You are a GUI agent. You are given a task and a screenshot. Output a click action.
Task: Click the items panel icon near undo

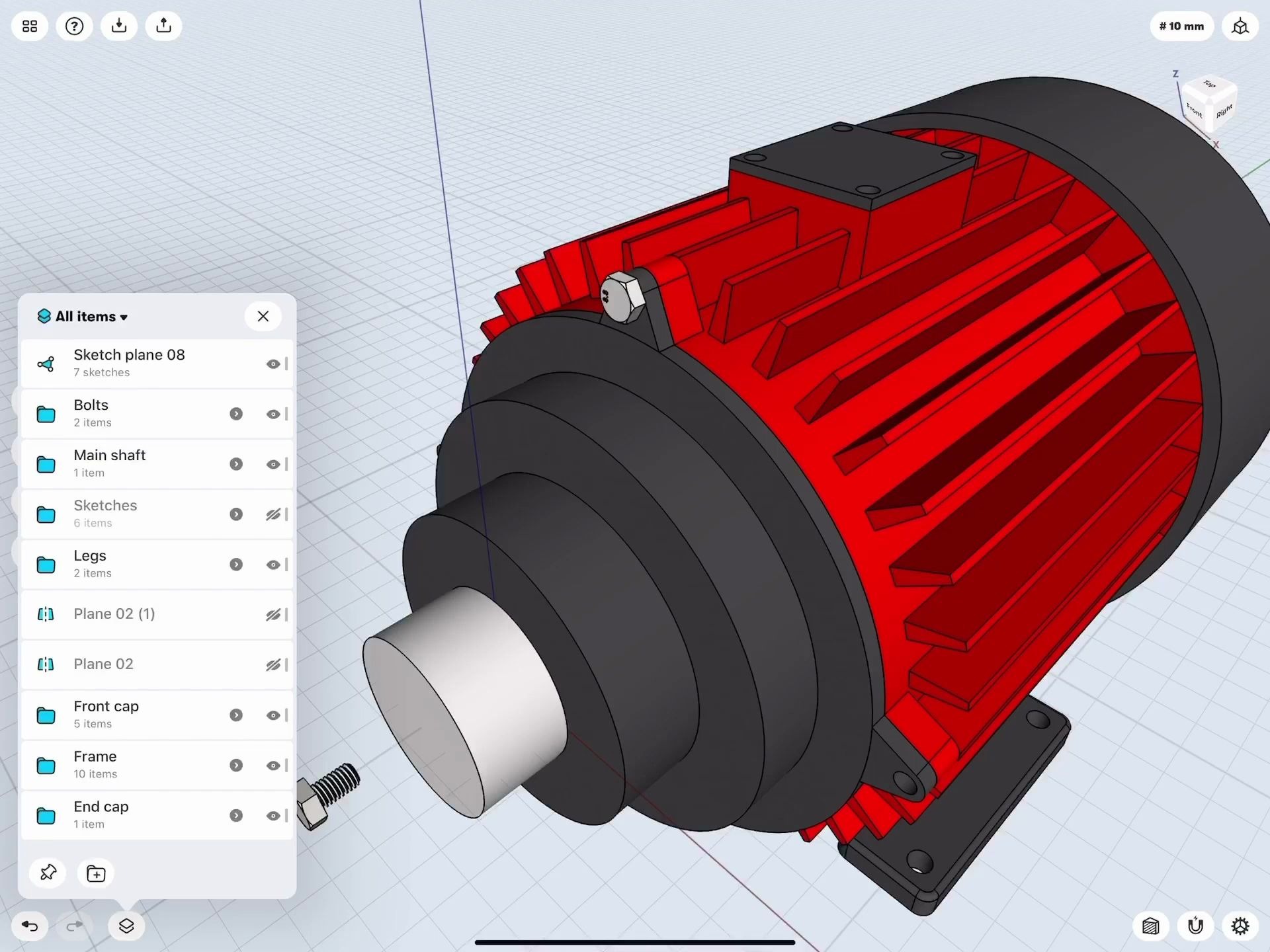coord(126,926)
